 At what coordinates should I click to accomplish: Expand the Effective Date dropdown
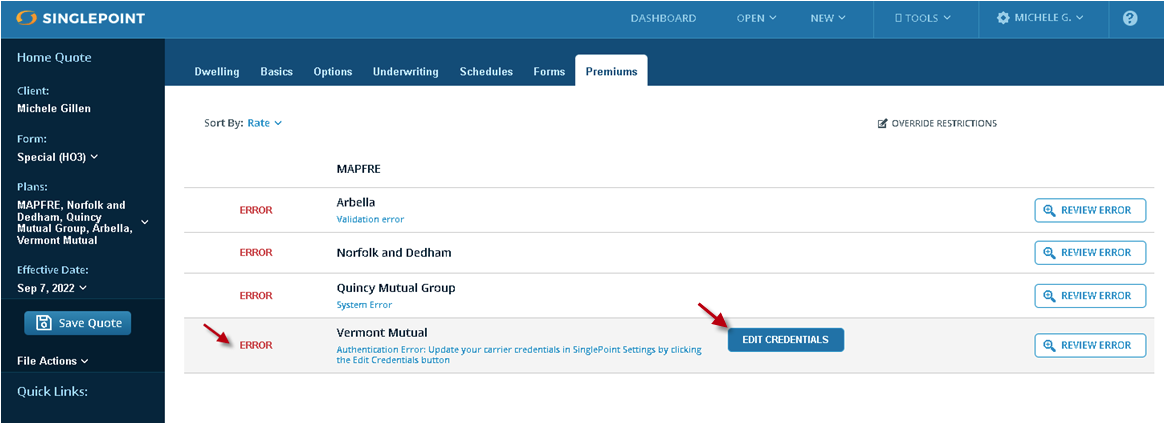52,288
